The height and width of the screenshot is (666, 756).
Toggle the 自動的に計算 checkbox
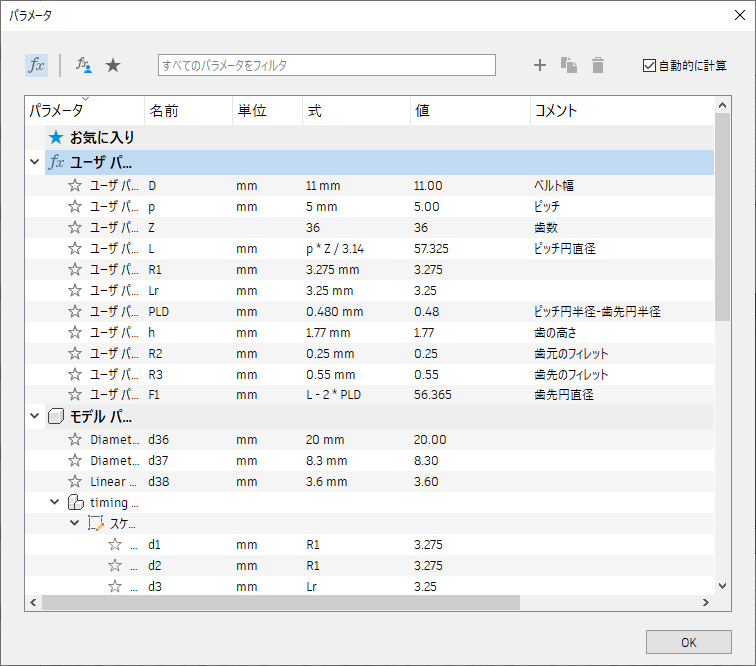click(650, 66)
